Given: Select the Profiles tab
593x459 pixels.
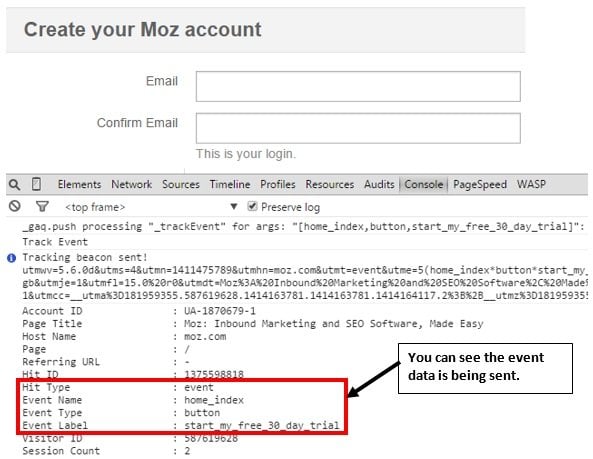Looking at the screenshot, I should click(278, 185).
